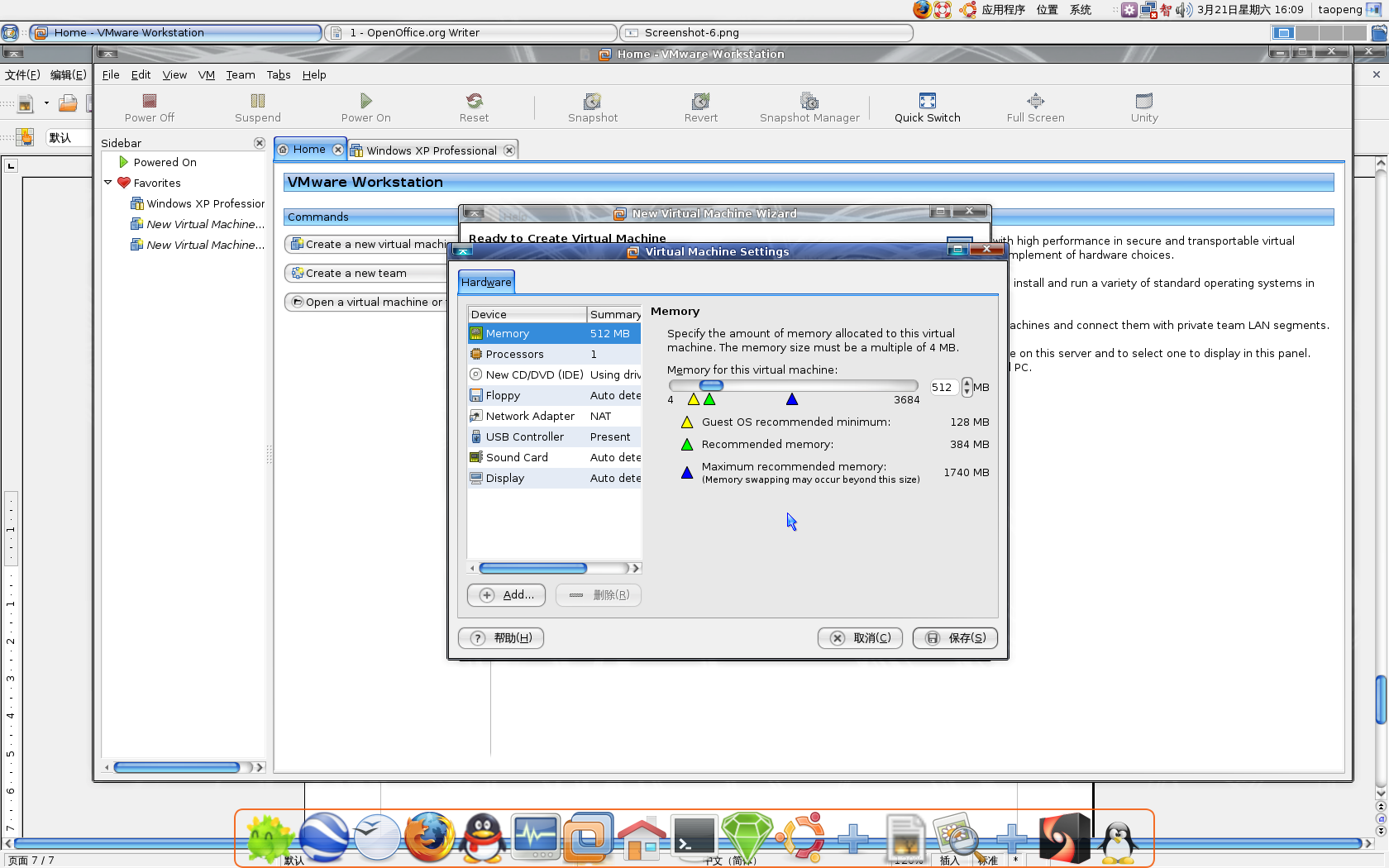Screen dimensions: 1389x868
Task: Click the 取消(C) cancel button
Action: (861, 638)
